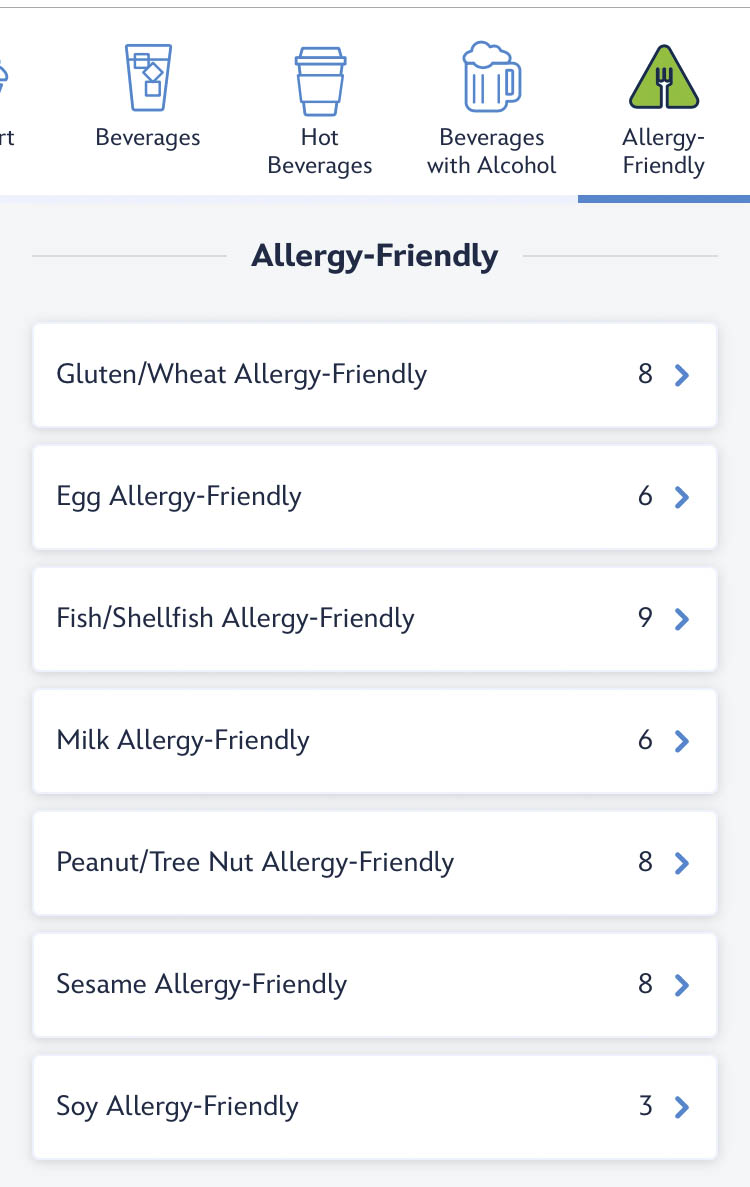Image resolution: width=750 pixels, height=1187 pixels.
Task: Tap the Beverages iced glass icon
Action: [x=148, y=77]
